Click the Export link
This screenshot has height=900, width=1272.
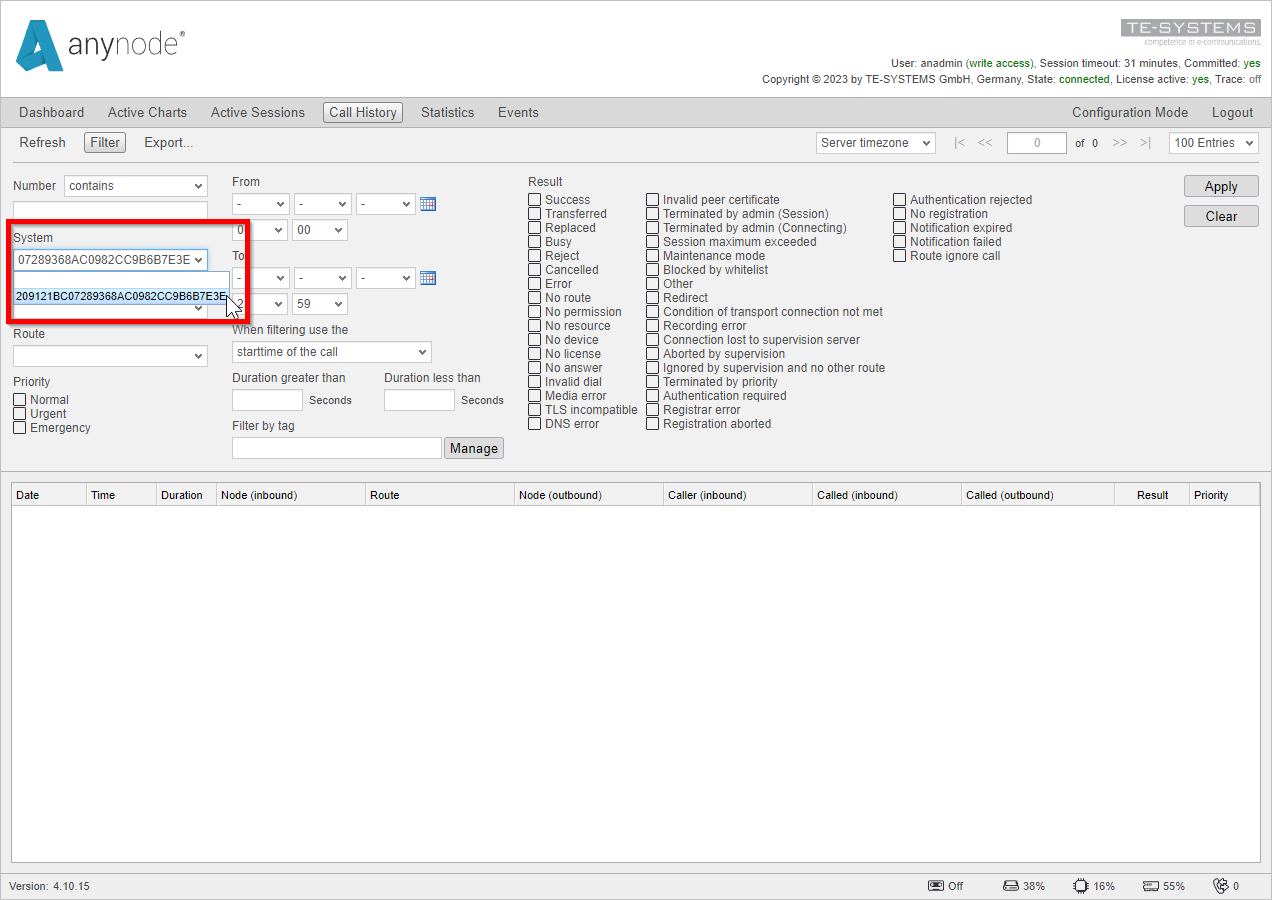pyautogui.click(x=168, y=143)
